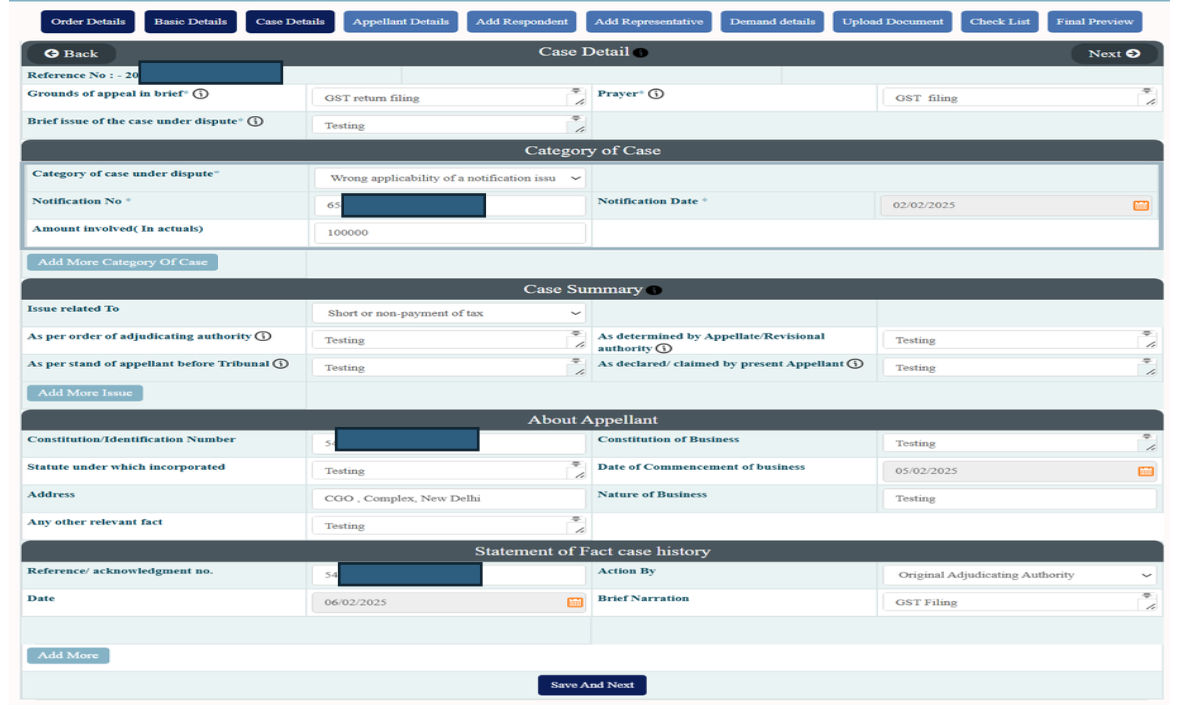Click info icon beside Grounds of appeal in brief
Viewport: 1178px width, 712px height.
201,94
